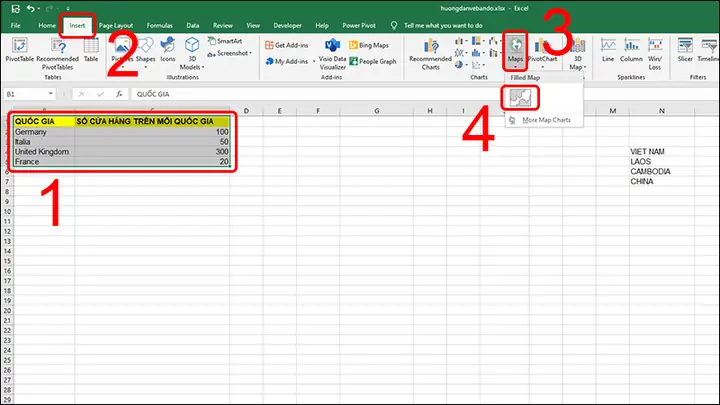The image size is (720, 405).
Task: Switch to the Insert tab
Action: coord(77,25)
